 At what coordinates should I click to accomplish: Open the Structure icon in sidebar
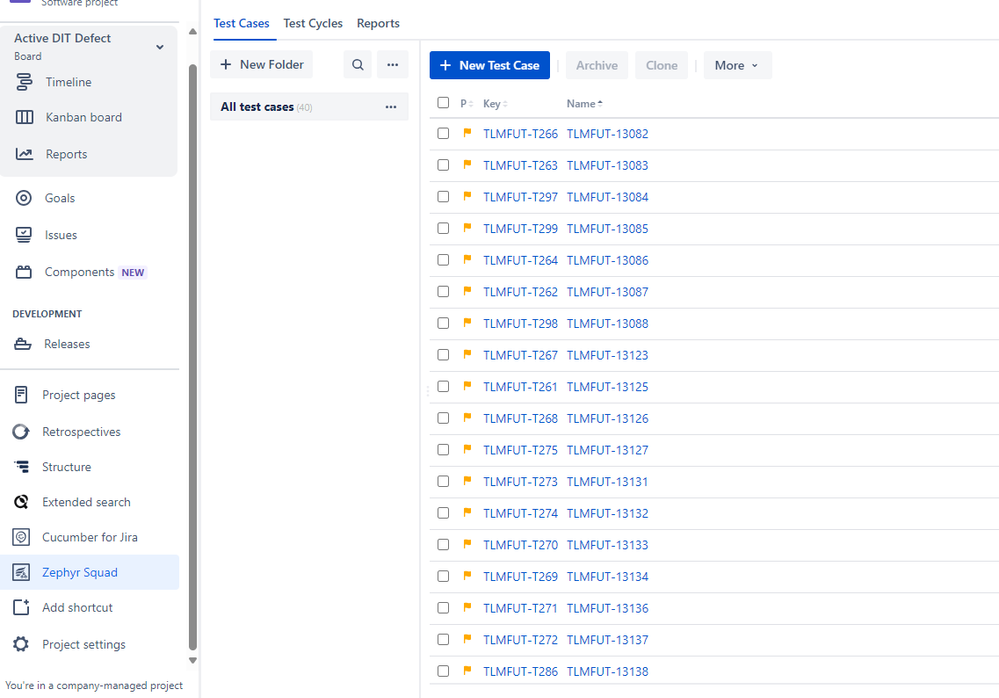tap(21, 467)
